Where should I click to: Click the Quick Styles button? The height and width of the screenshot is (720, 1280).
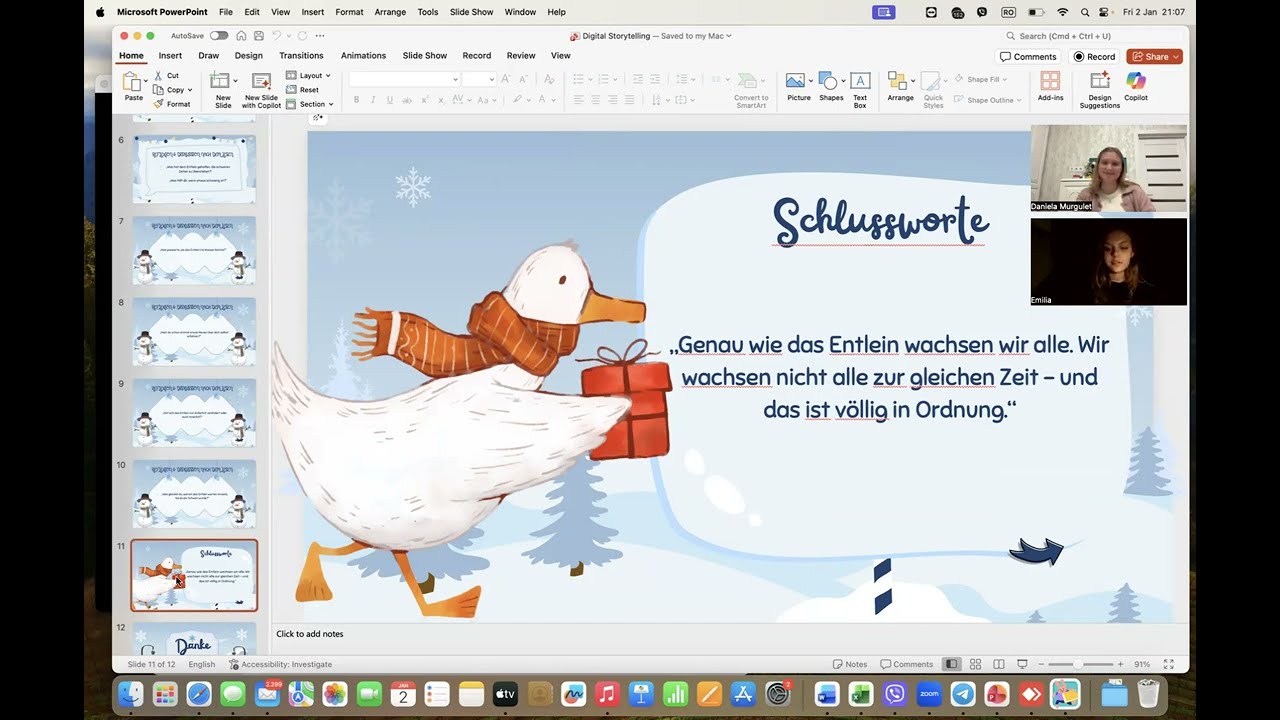[x=933, y=90]
